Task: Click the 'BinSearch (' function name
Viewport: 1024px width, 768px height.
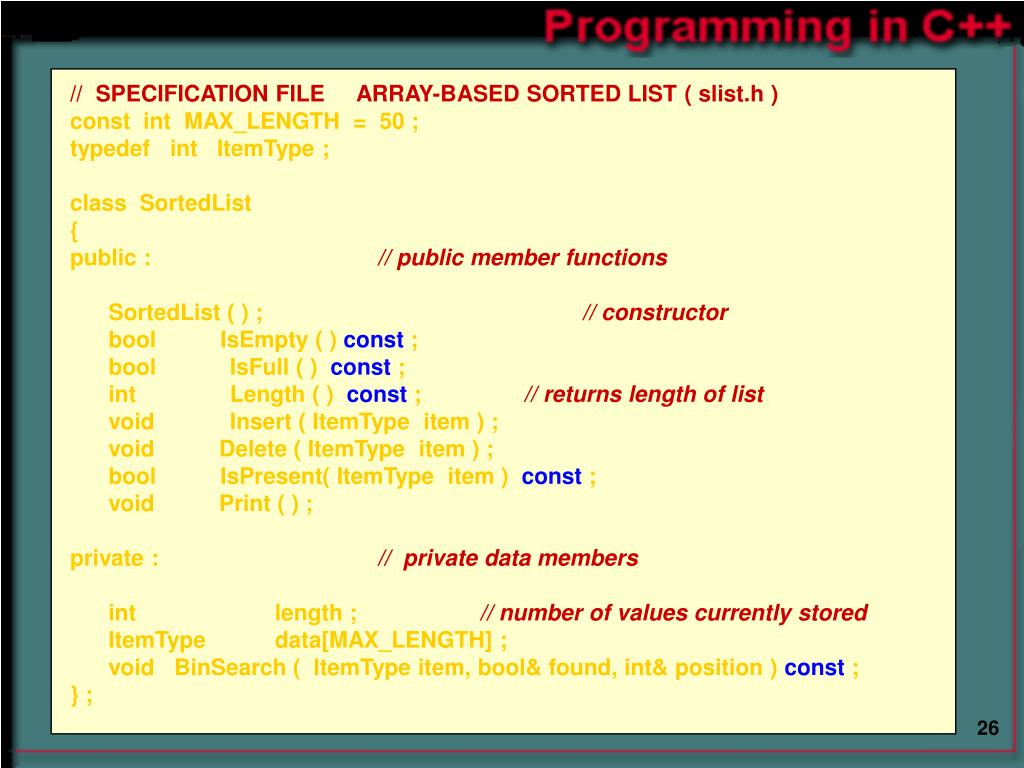Action: (238, 667)
